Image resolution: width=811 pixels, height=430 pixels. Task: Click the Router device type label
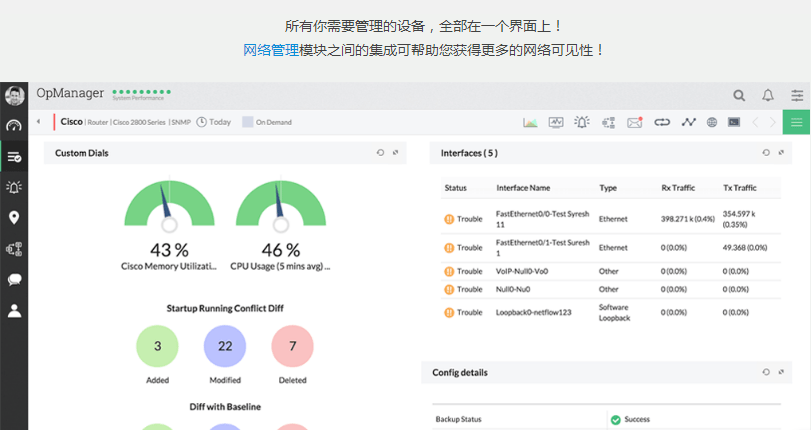pos(98,123)
